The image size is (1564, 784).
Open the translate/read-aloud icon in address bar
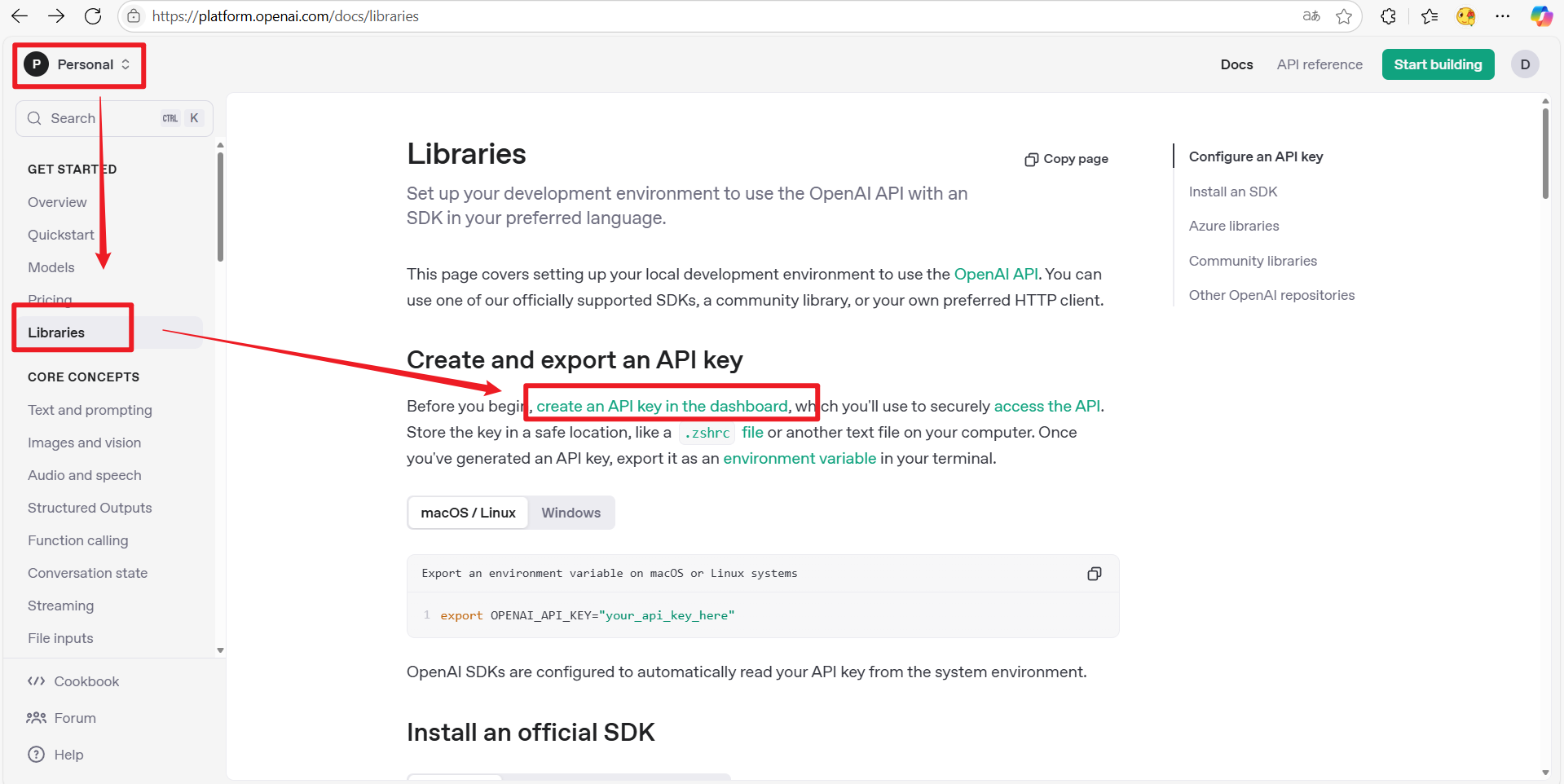[1311, 16]
